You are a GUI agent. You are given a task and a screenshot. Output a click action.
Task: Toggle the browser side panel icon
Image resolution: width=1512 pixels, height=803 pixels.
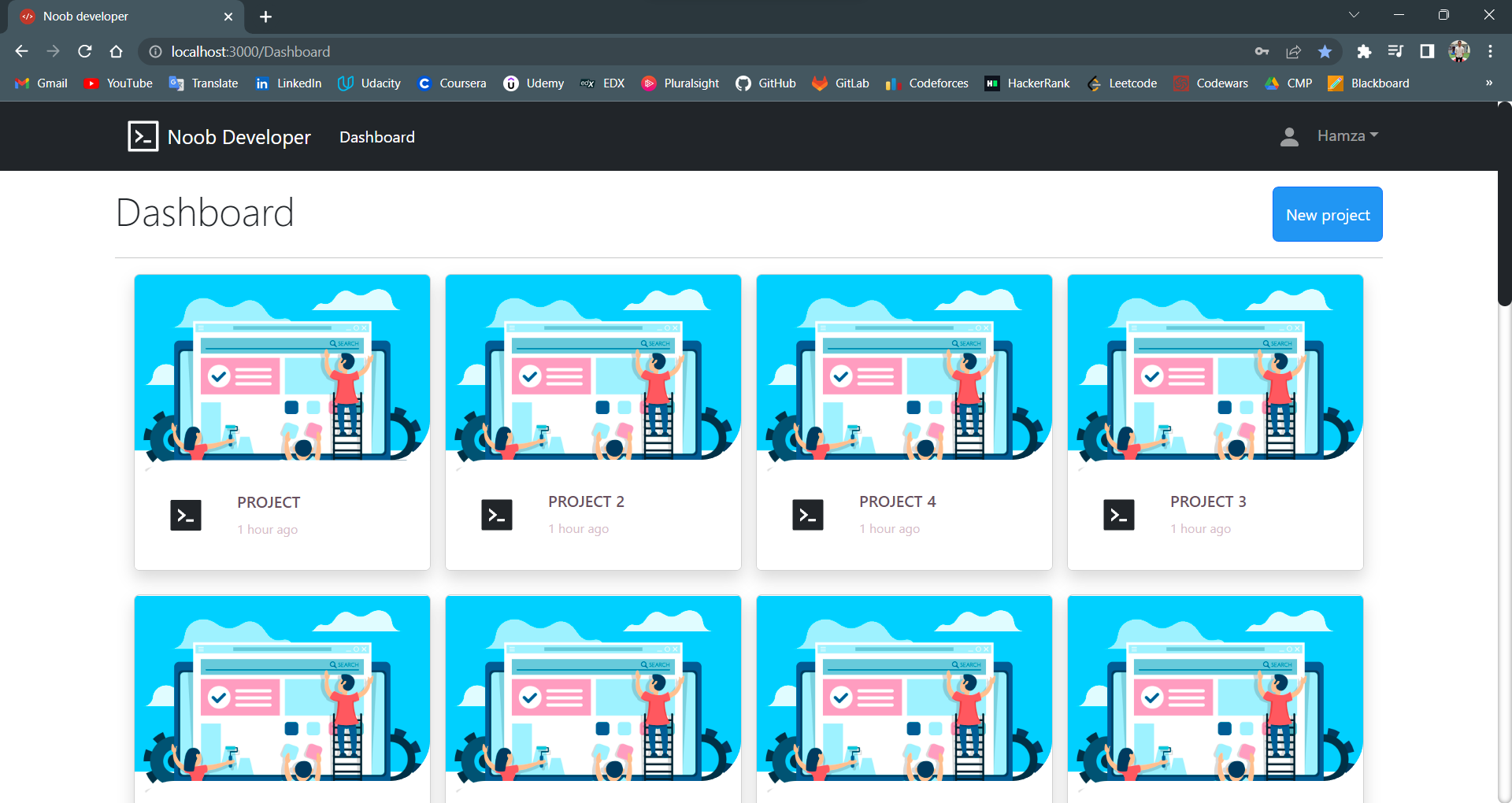(1427, 51)
